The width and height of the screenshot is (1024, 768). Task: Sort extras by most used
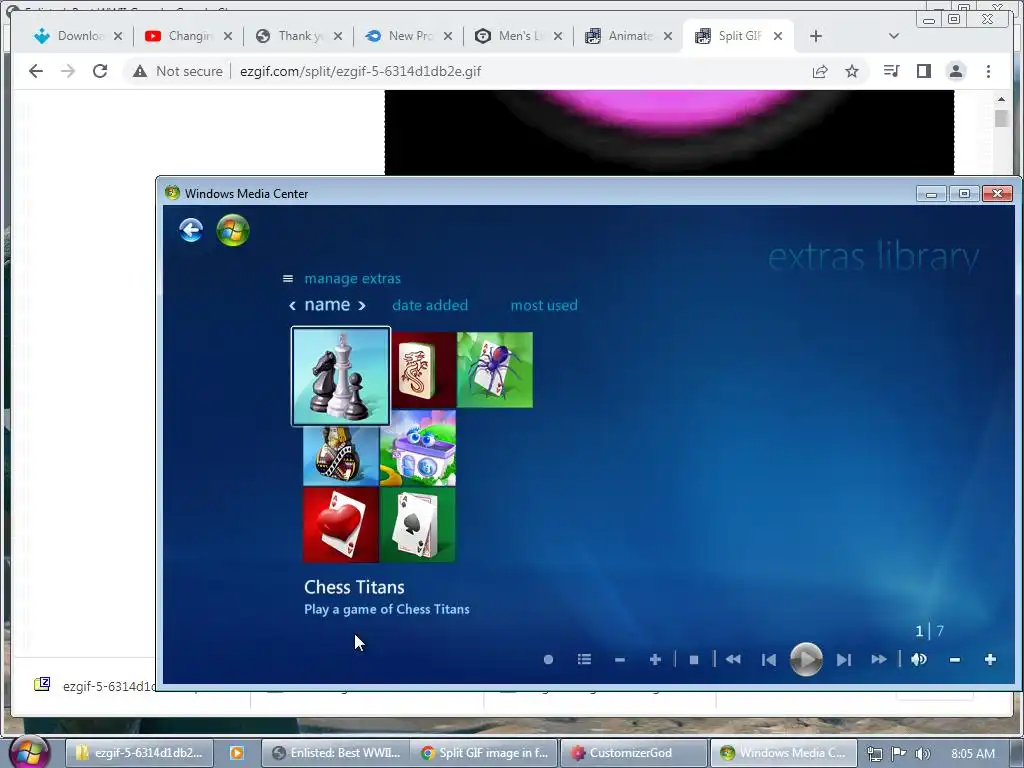[544, 305]
